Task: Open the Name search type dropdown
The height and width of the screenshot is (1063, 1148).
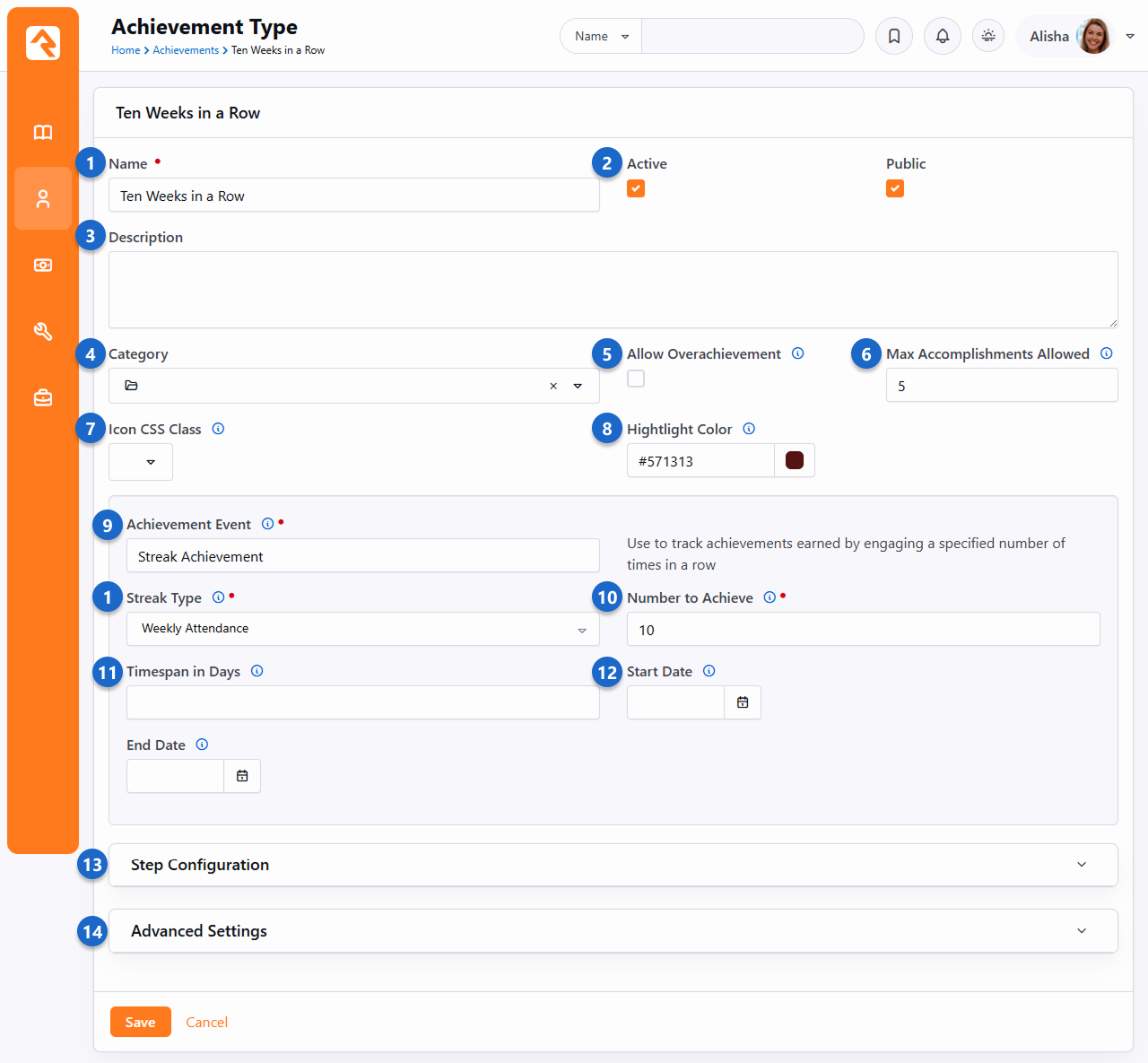Action: pos(601,37)
